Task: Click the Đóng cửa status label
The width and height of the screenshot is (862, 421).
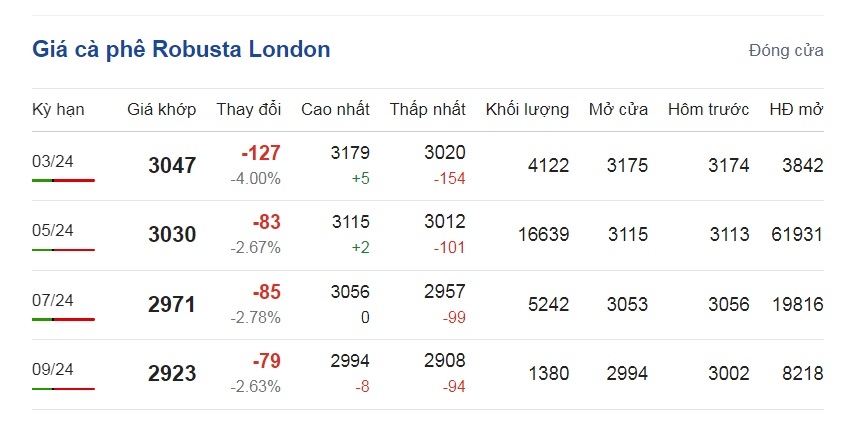Action: 786,51
